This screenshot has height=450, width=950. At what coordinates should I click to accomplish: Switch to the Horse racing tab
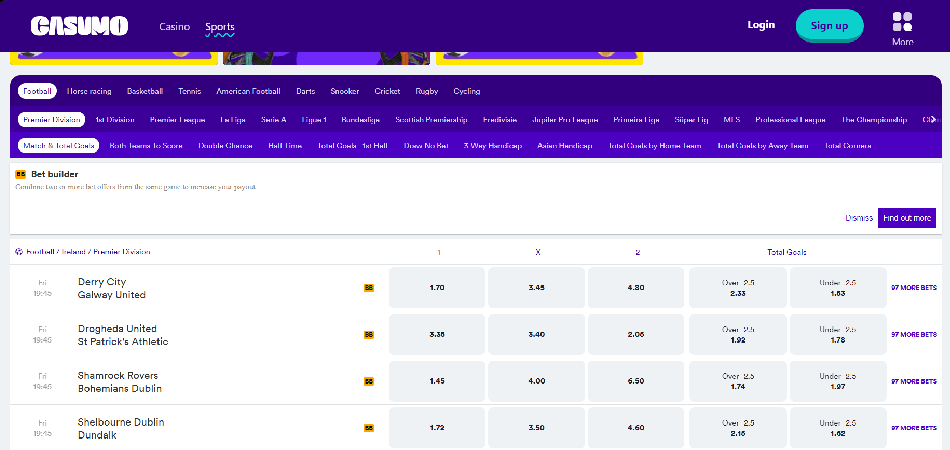click(x=89, y=91)
